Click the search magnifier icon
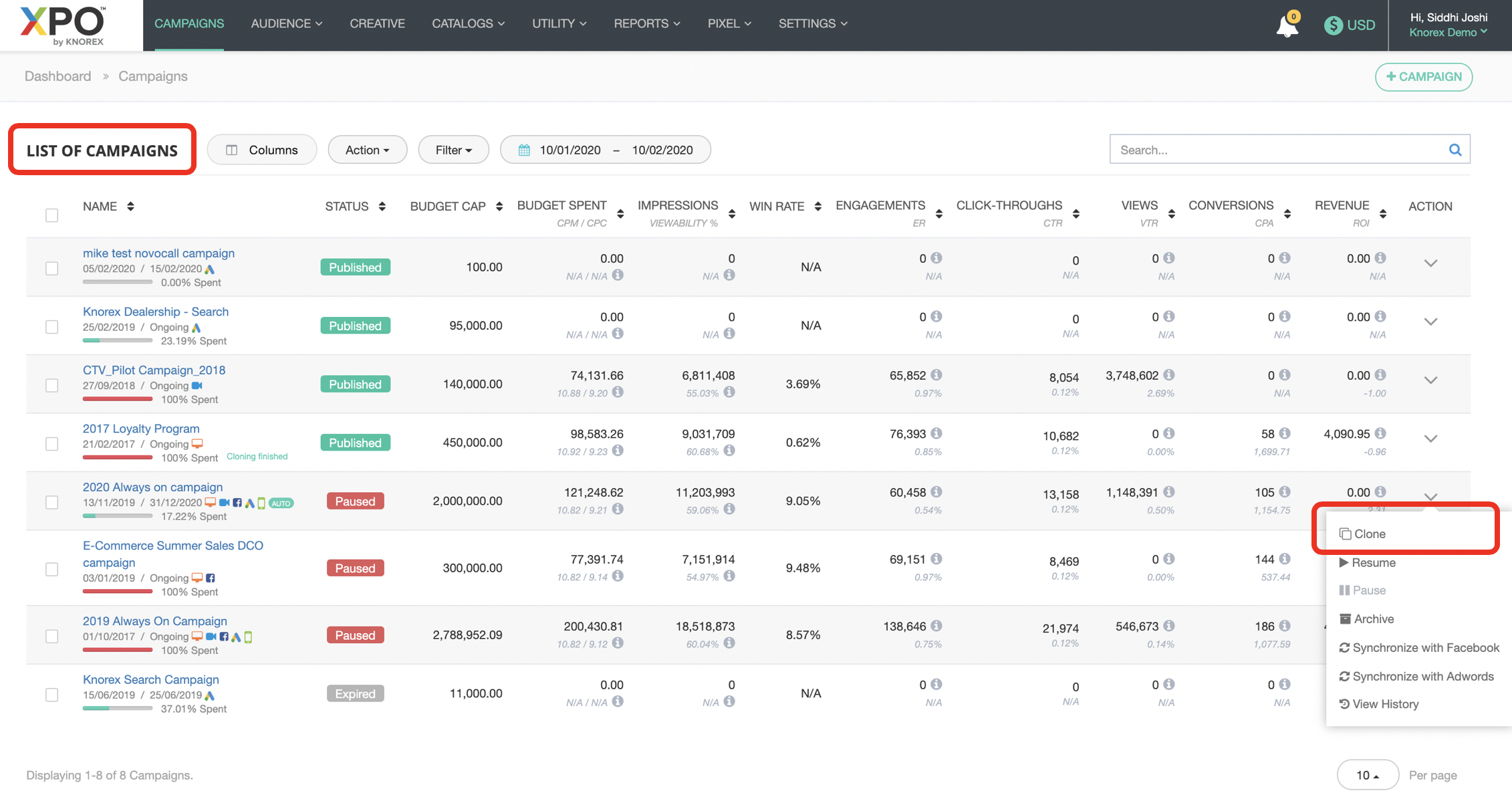The image size is (1512, 805). [x=1455, y=150]
